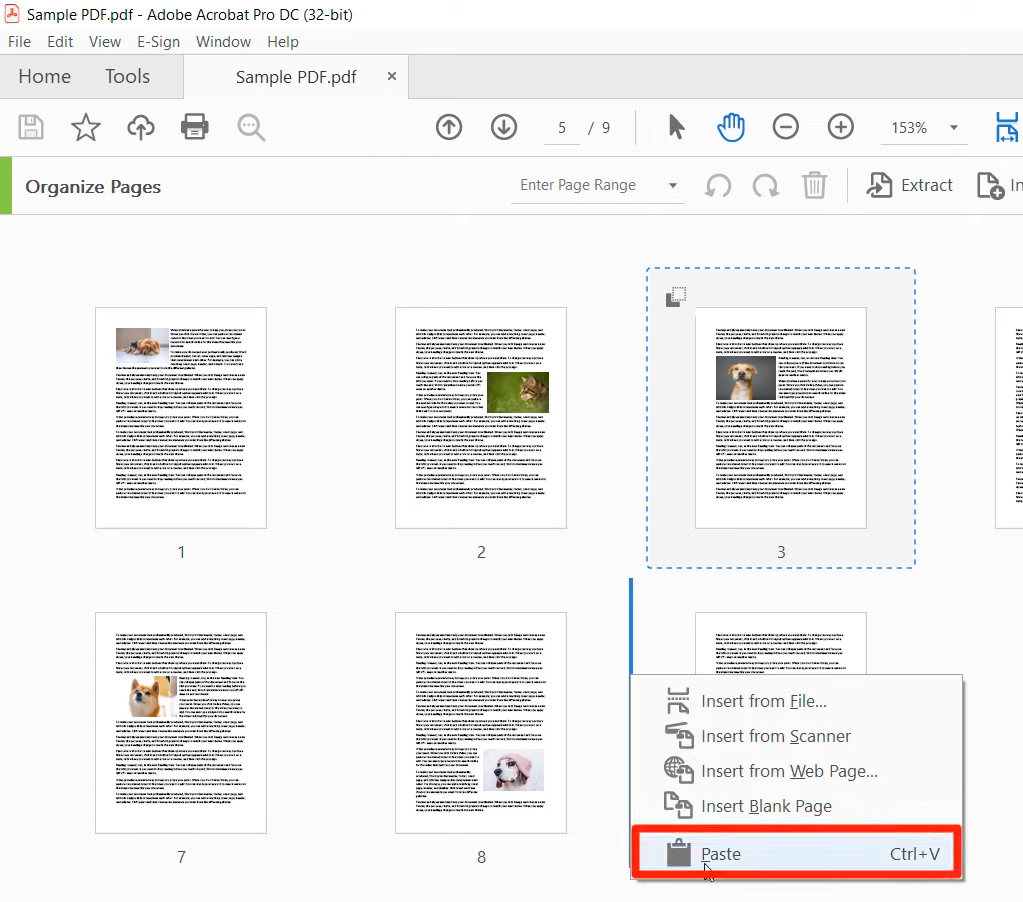1023x902 pixels.
Task: Select page 1 thumbnail
Action: click(181, 418)
